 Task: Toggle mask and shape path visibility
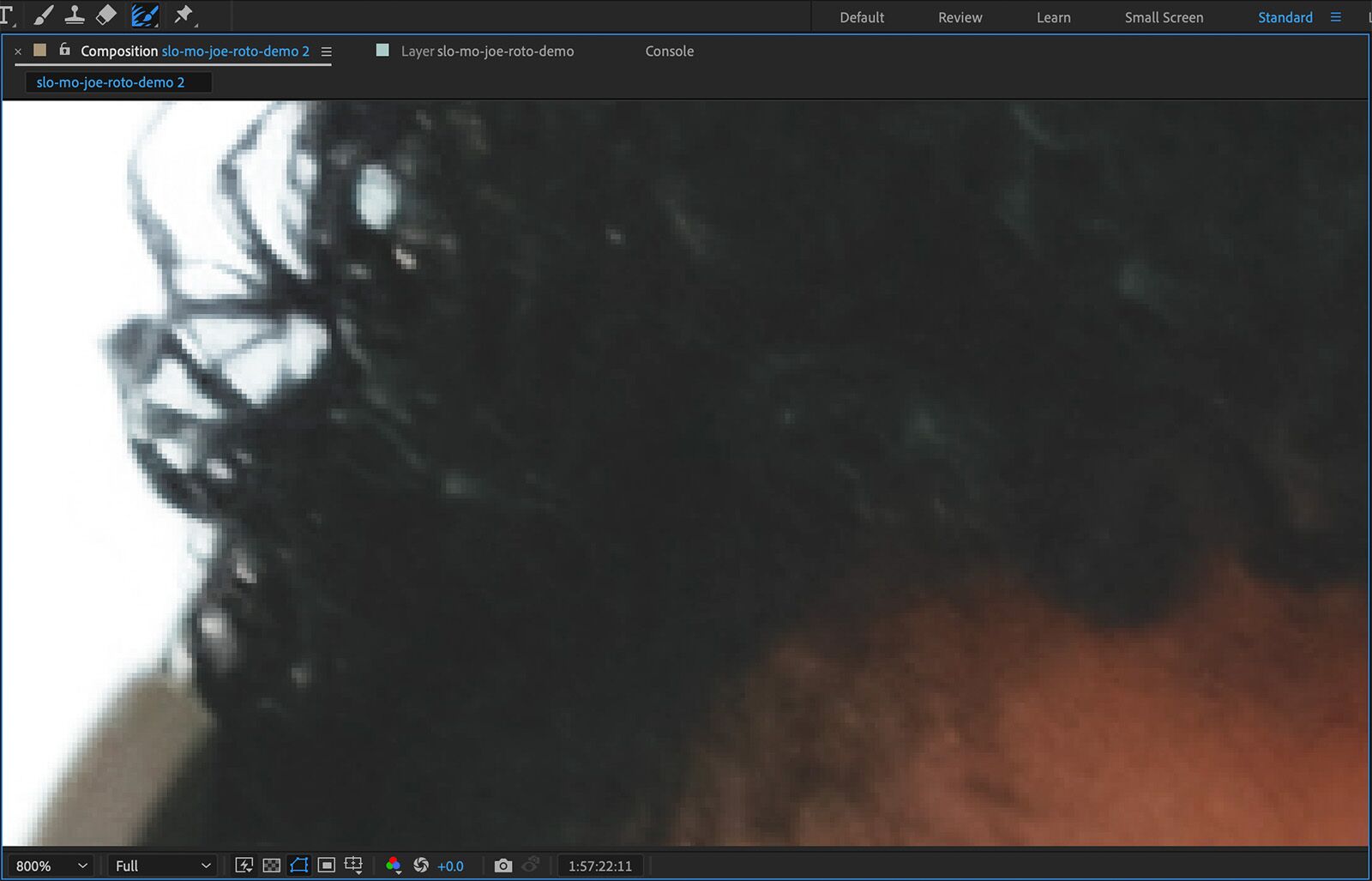point(299,866)
